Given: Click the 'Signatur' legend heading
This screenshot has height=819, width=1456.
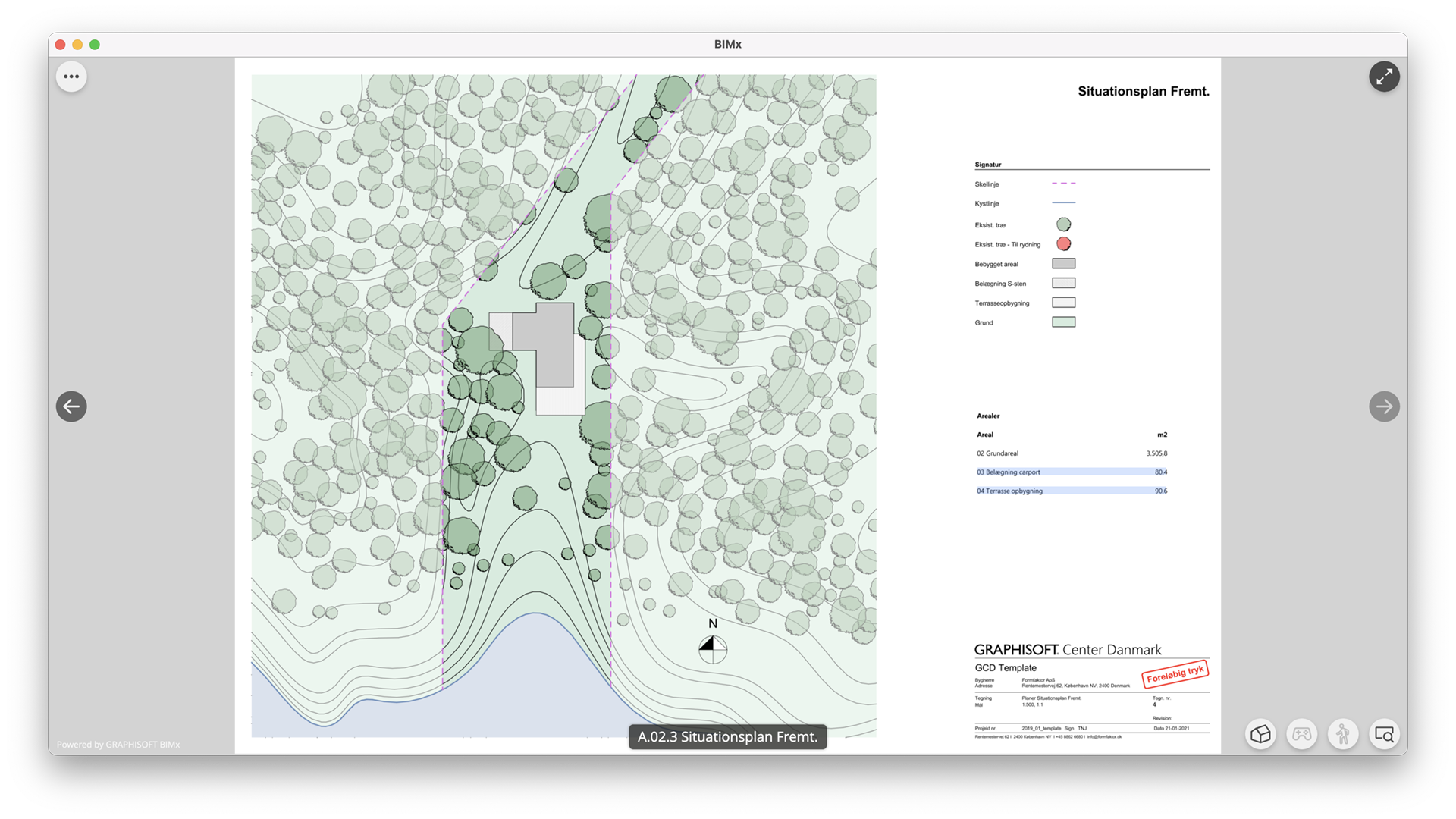Looking at the screenshot, I should click(x=987, y=165).
